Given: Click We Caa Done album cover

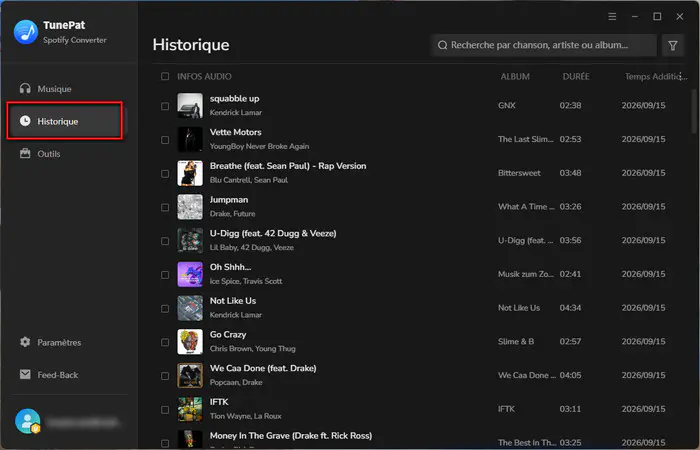Looking at the screenshot, I should (x=190, y=375).
